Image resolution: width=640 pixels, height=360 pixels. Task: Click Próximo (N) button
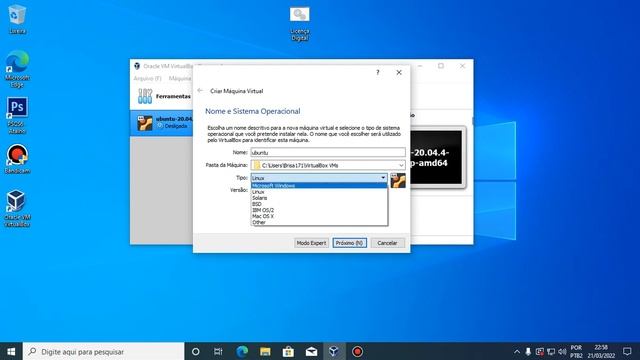point(350,243)
